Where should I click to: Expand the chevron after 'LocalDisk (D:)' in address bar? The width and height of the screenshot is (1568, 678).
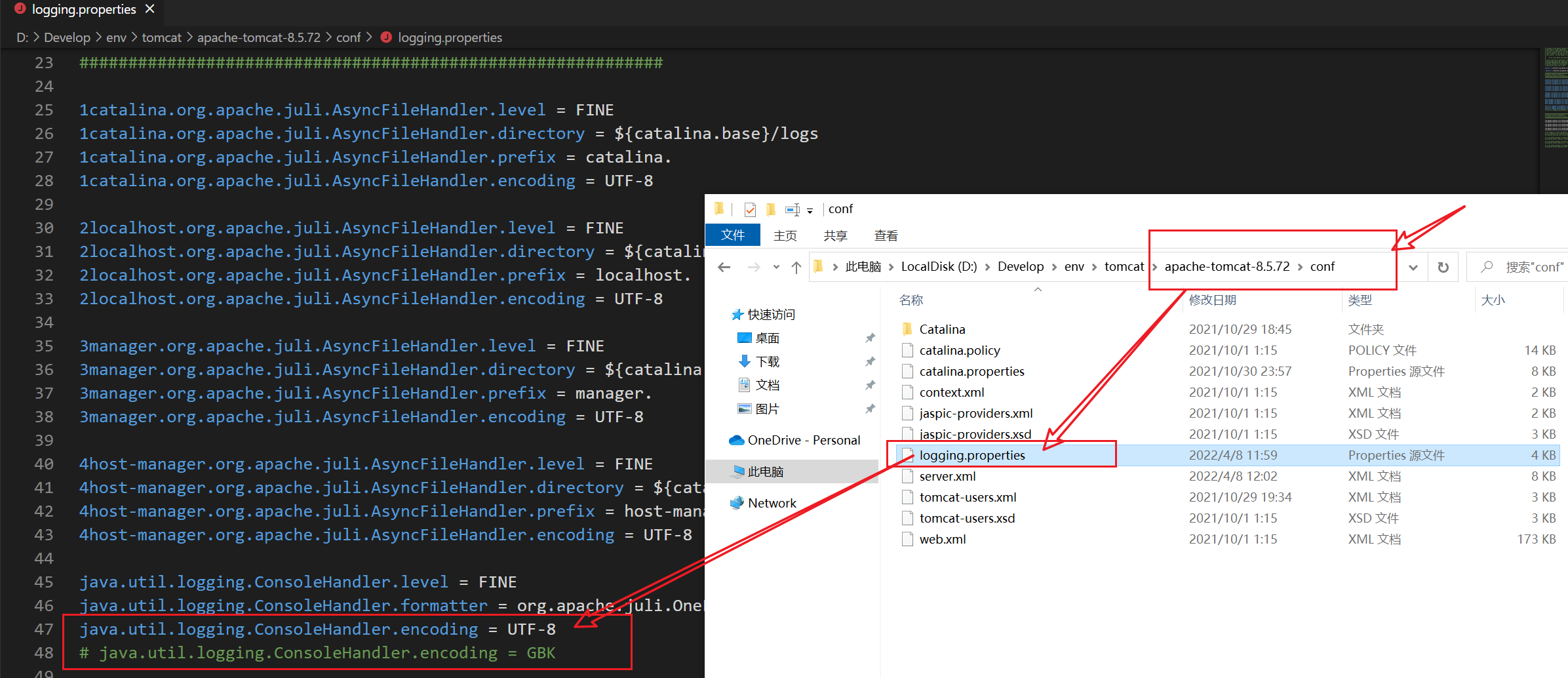(x=987, y=267)
